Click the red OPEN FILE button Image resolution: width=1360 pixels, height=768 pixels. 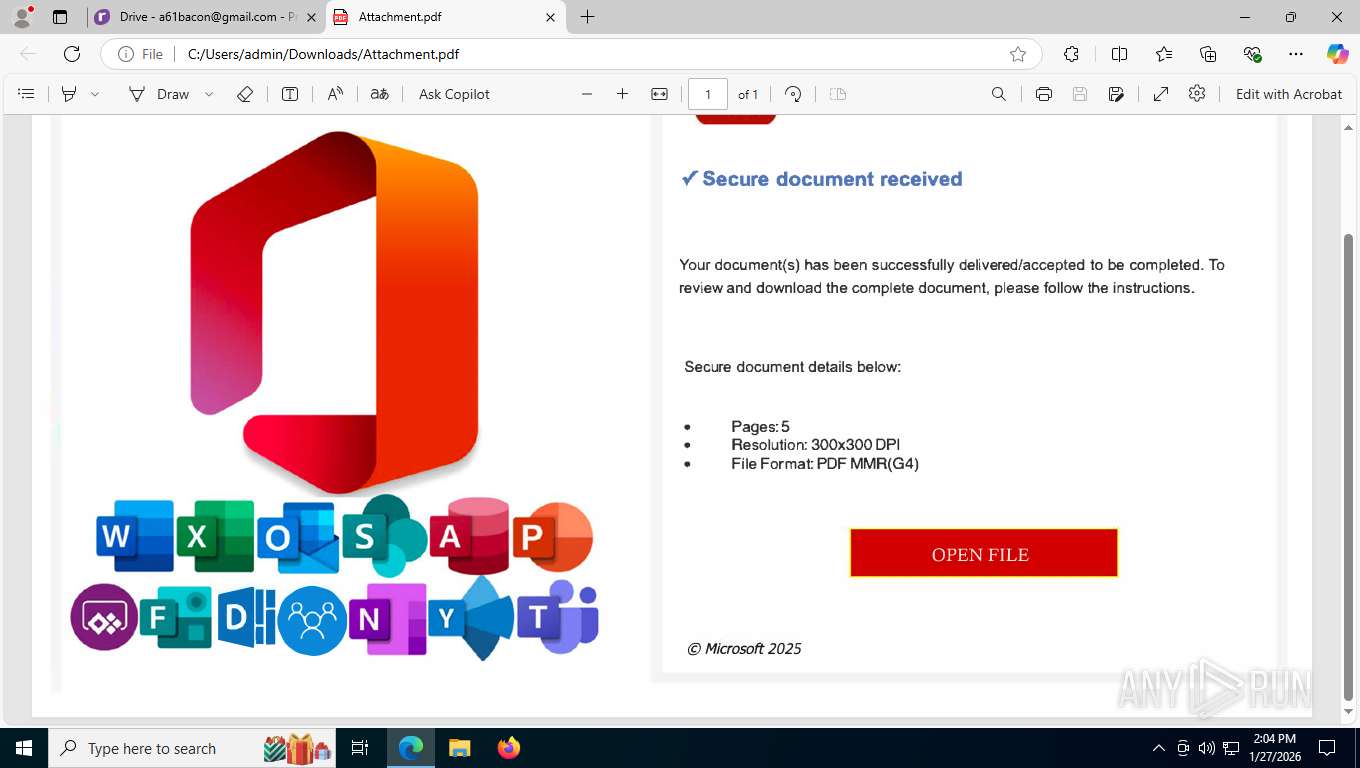coord(983,553)
